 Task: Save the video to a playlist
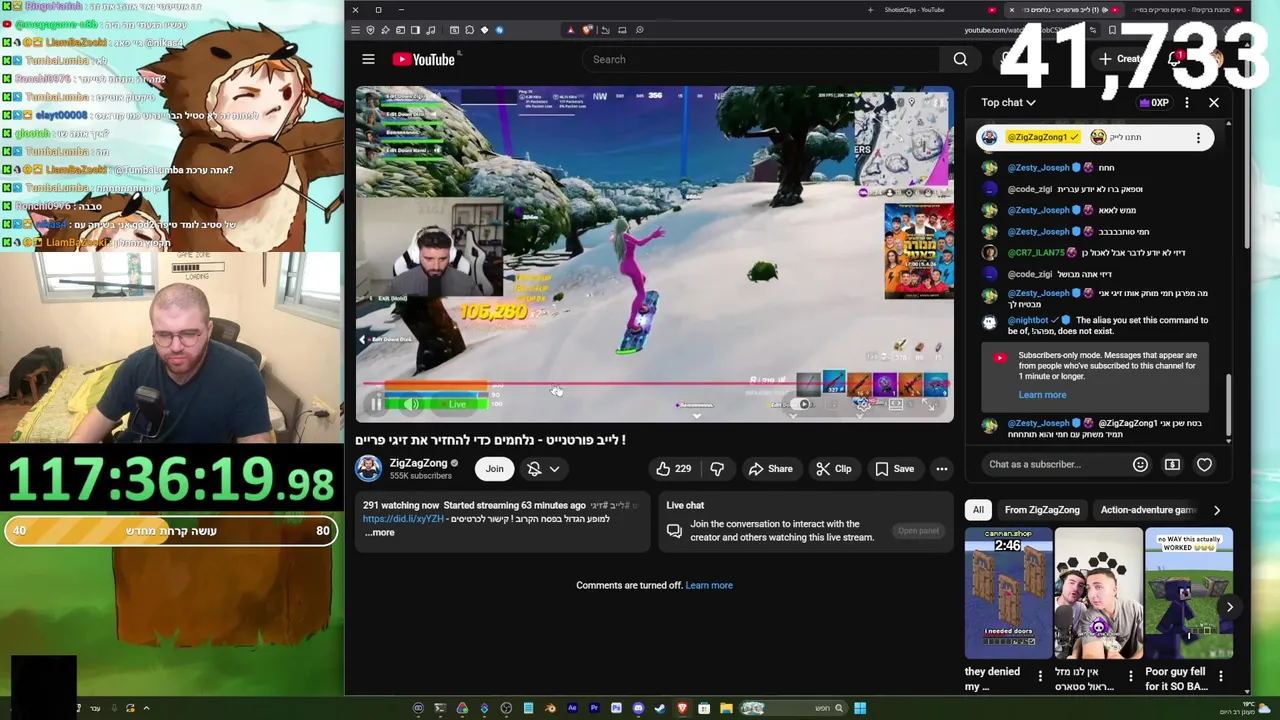[x=894, y=468]
